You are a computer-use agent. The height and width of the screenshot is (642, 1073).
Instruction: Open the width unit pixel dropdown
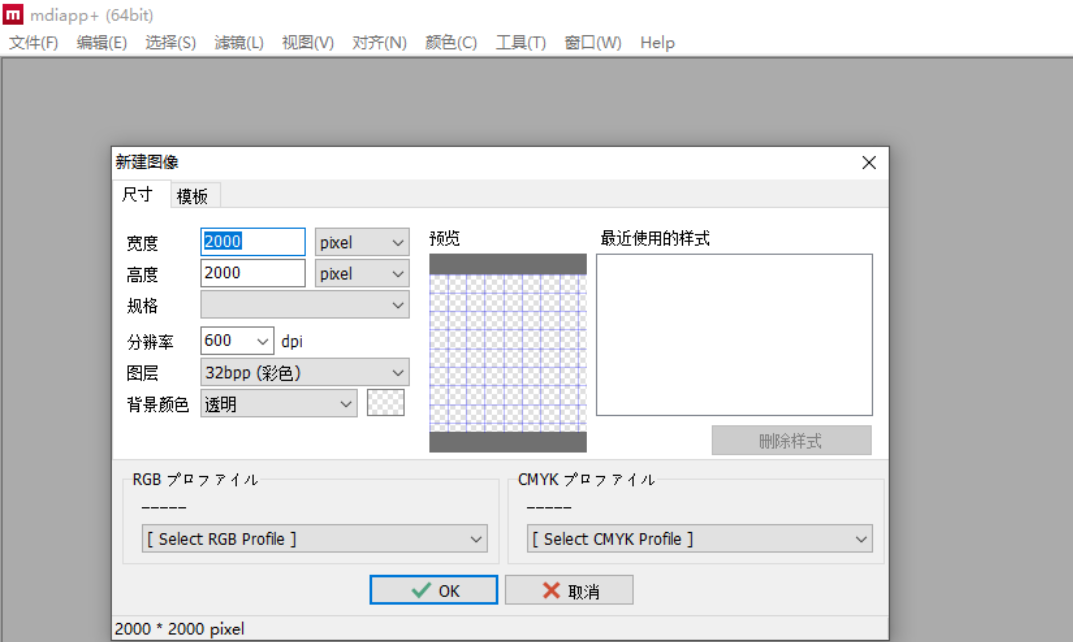(360, 241)
